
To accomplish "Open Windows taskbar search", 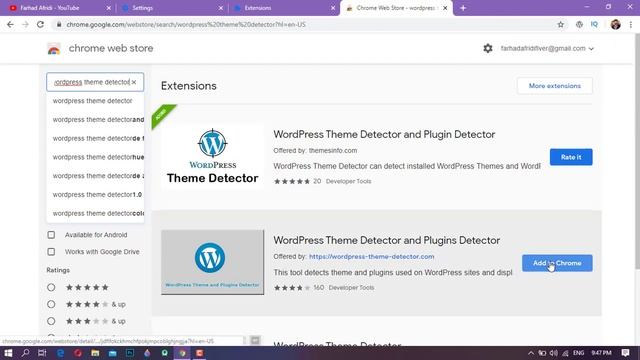I will coord(25,353).
